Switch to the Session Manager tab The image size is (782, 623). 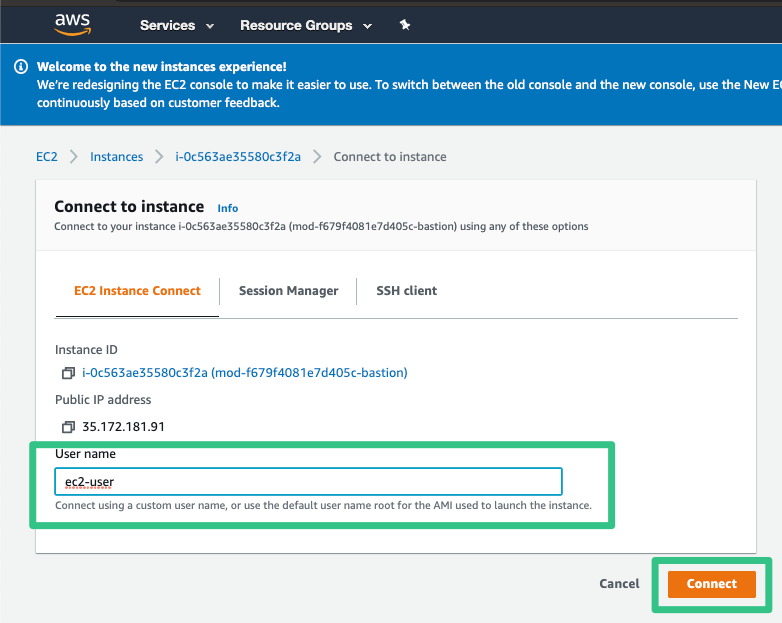point(288,291)
